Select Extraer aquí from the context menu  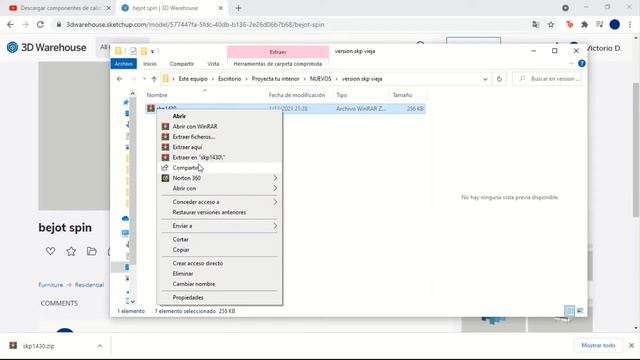[187, 147]
